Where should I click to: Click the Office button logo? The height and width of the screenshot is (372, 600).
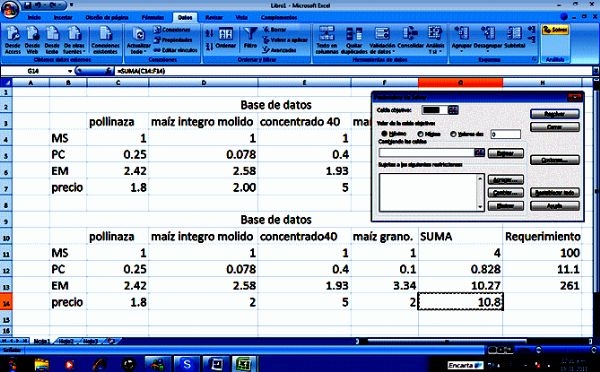point(10,10)
